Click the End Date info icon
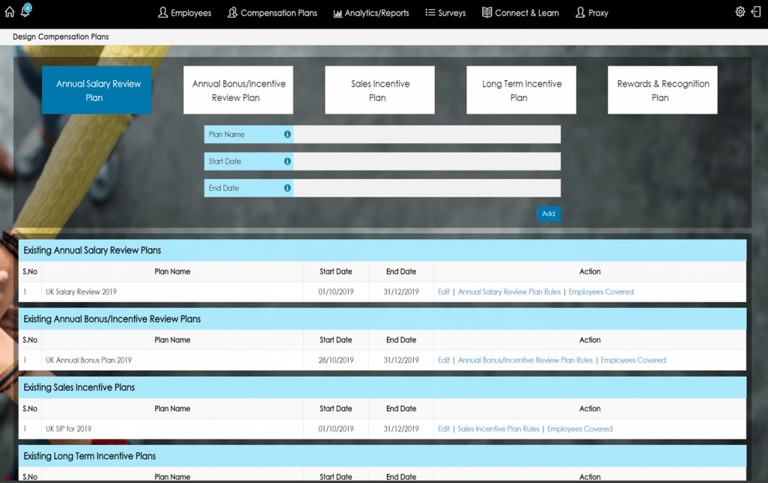768x483 pixels. click(x=287, y=188)
